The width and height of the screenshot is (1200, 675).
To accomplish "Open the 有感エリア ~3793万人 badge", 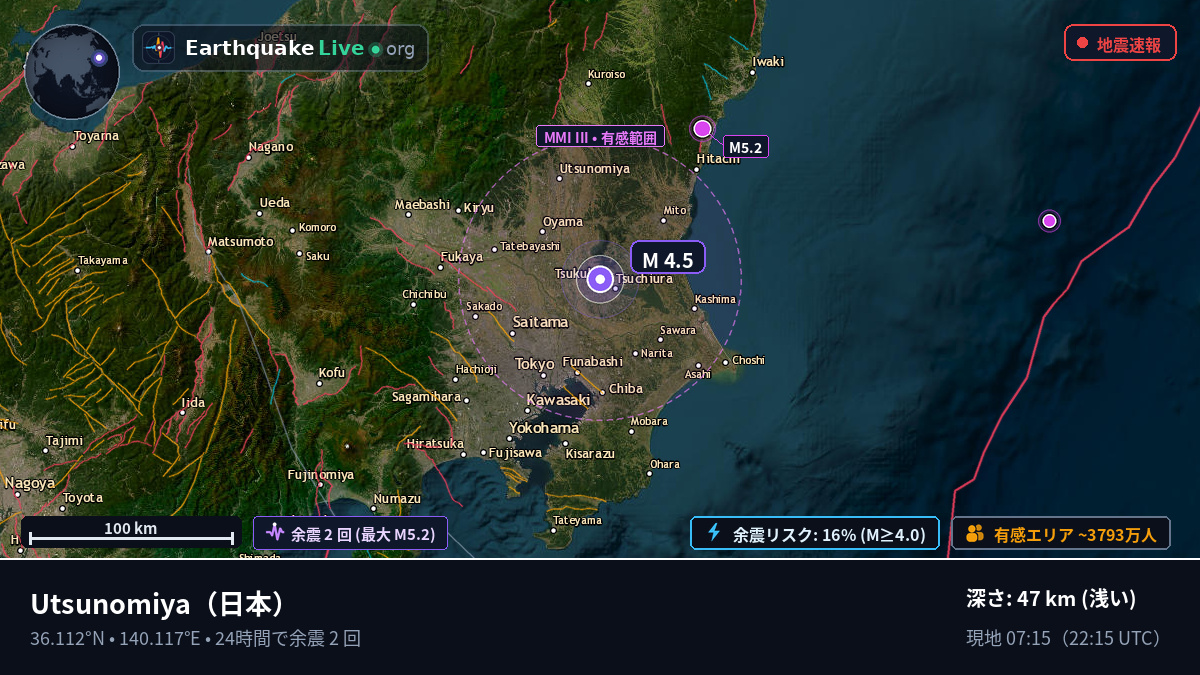I will (1061, 533).
